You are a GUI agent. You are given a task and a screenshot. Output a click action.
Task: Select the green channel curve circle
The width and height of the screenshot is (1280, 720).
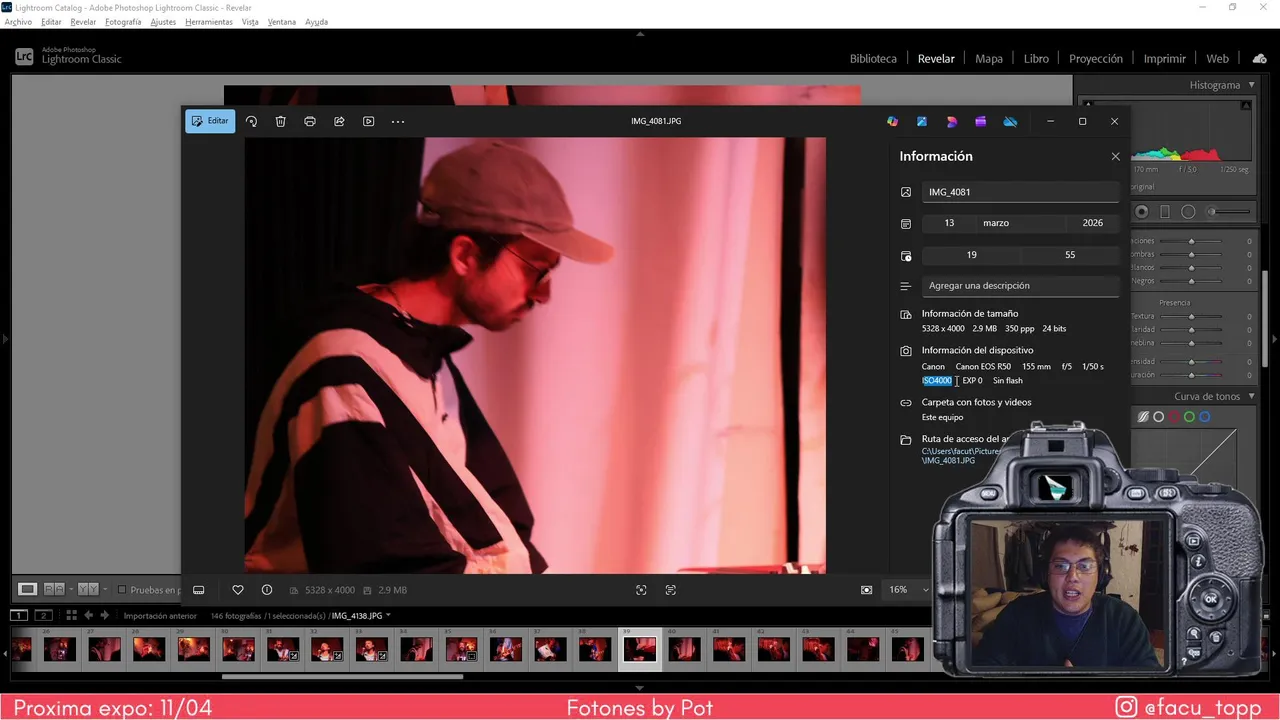click(1189, 417)
